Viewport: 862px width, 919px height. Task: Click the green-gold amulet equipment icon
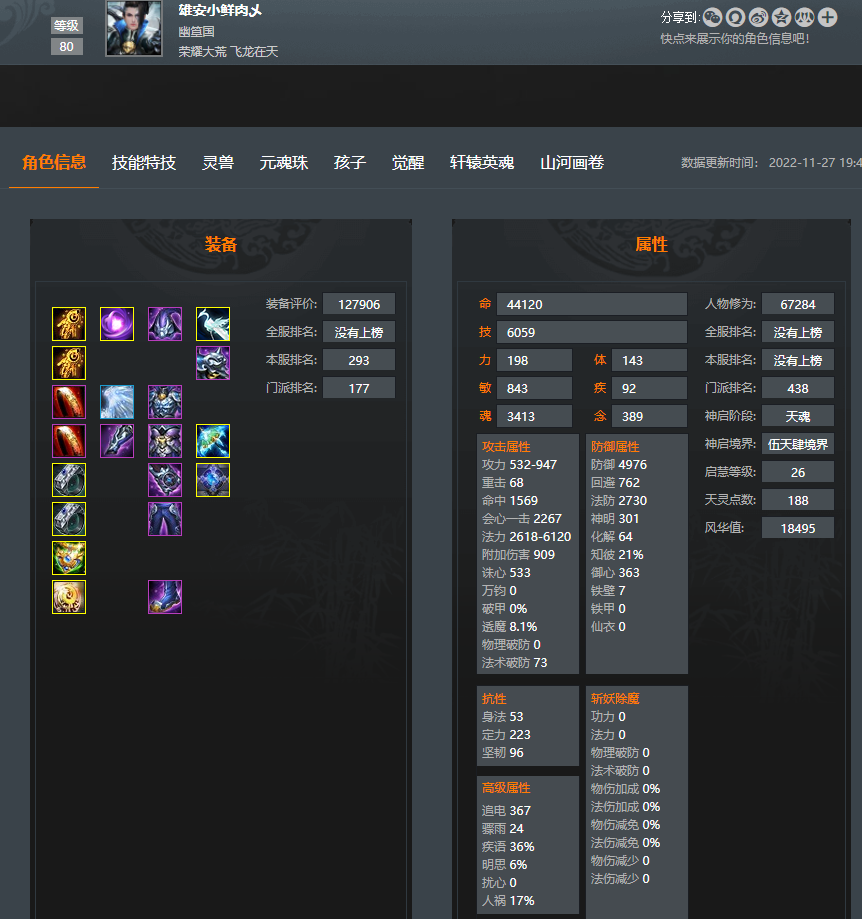click(69, 558)
